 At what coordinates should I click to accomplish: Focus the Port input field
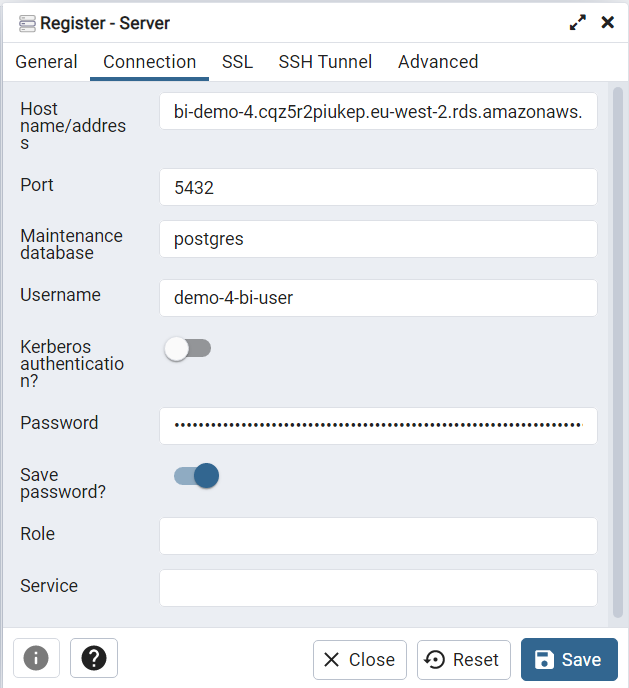coord(378,187)
